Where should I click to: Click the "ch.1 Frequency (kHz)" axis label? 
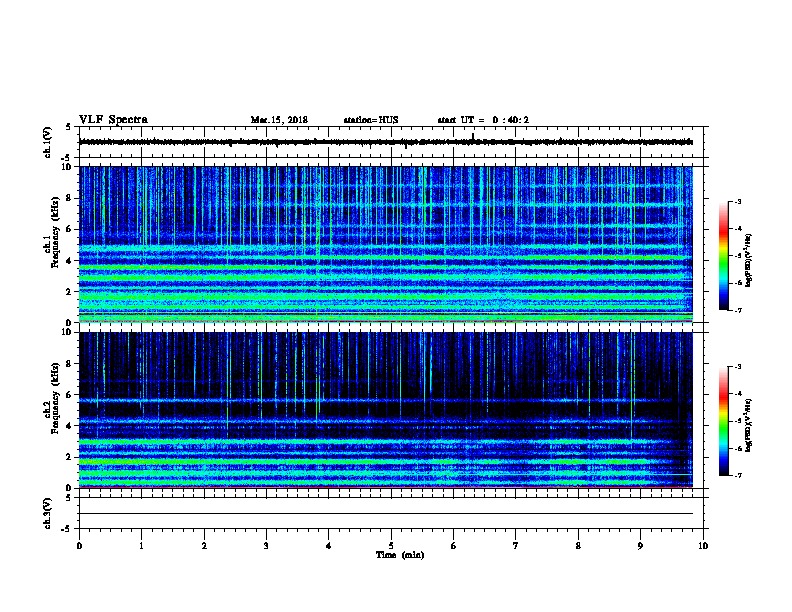(x=51, y=232)
